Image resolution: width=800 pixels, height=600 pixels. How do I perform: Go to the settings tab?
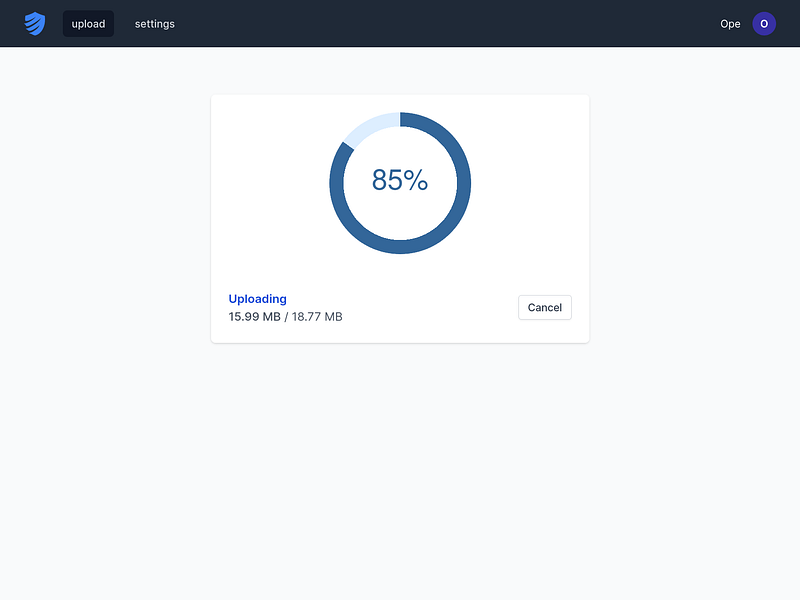click(155, 23)
